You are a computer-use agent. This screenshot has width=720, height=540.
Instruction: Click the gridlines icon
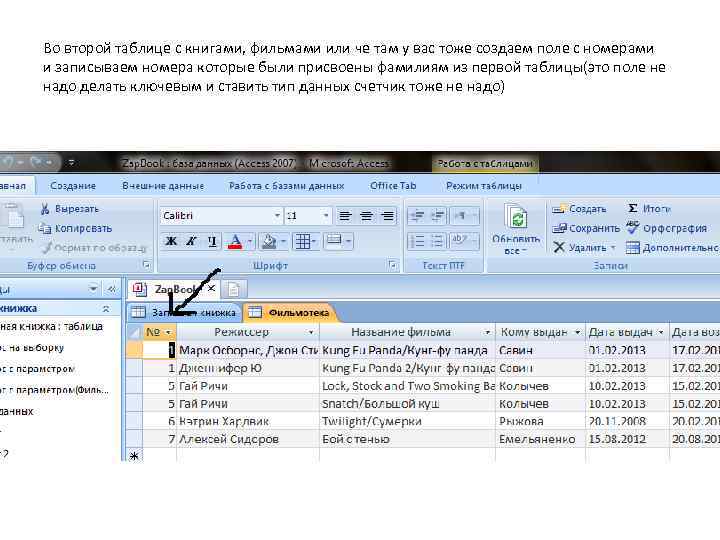[303, 242]
